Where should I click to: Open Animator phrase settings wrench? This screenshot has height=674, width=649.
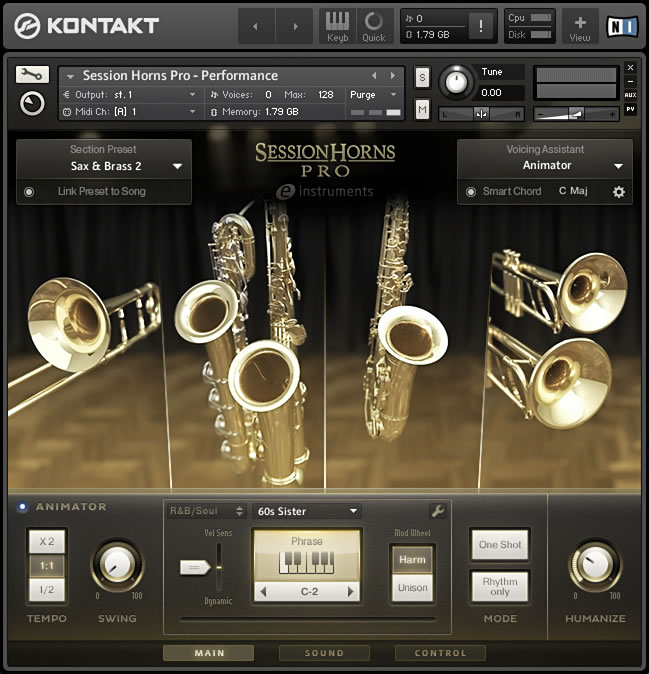(438, 511)
